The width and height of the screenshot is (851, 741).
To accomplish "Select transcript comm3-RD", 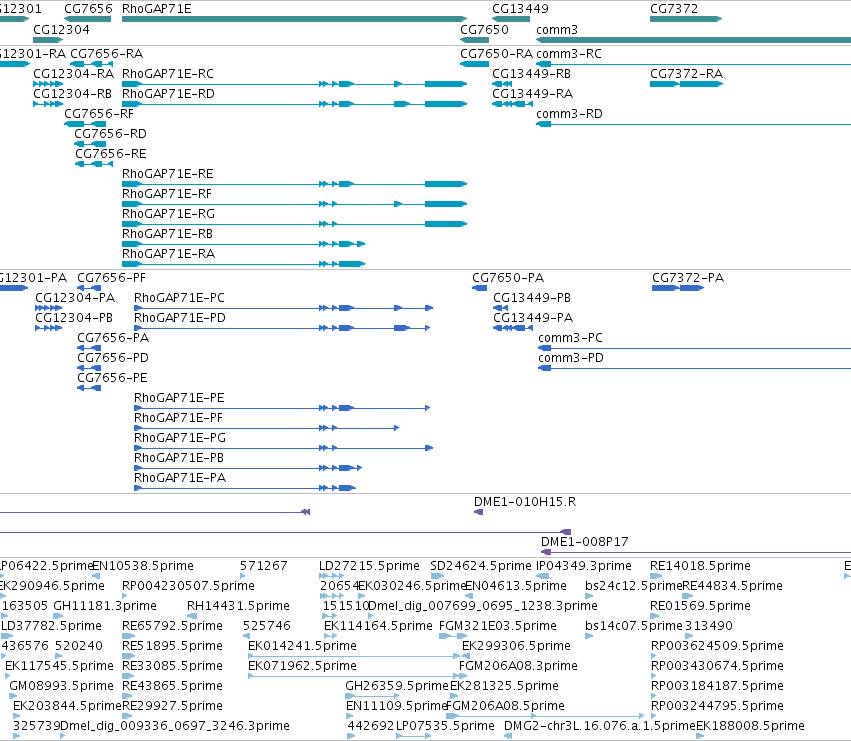I will tap(694, 124).
